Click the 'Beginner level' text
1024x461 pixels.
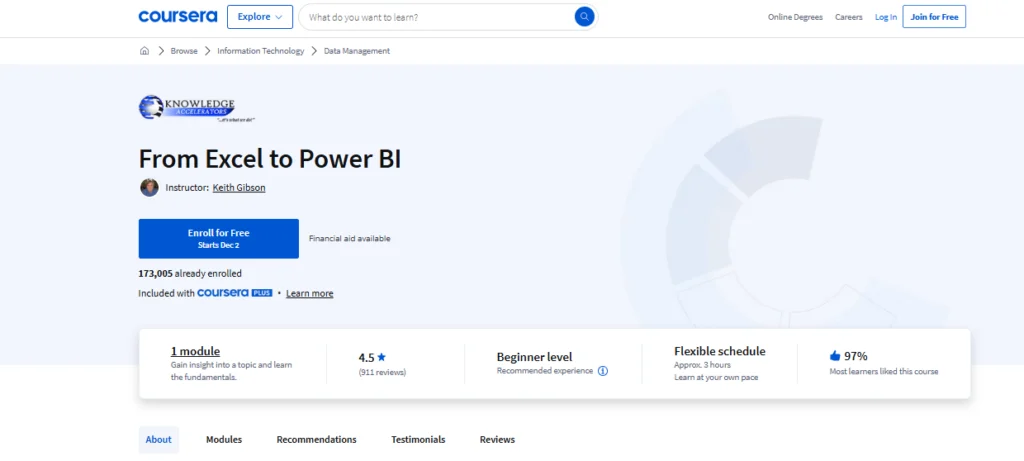(534, 357)
